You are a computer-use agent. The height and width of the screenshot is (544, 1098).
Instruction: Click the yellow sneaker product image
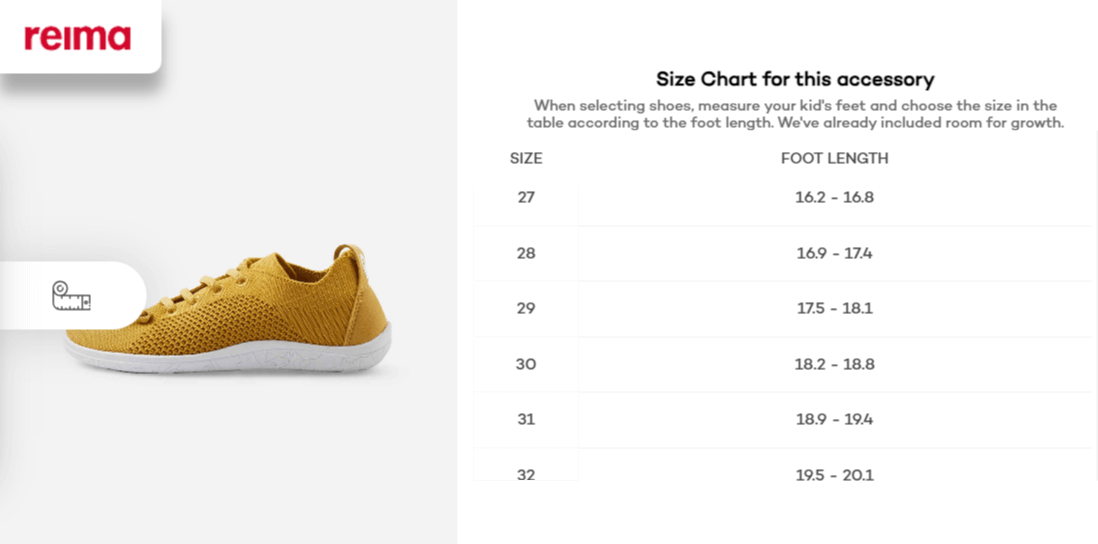[x=228, y=309]
